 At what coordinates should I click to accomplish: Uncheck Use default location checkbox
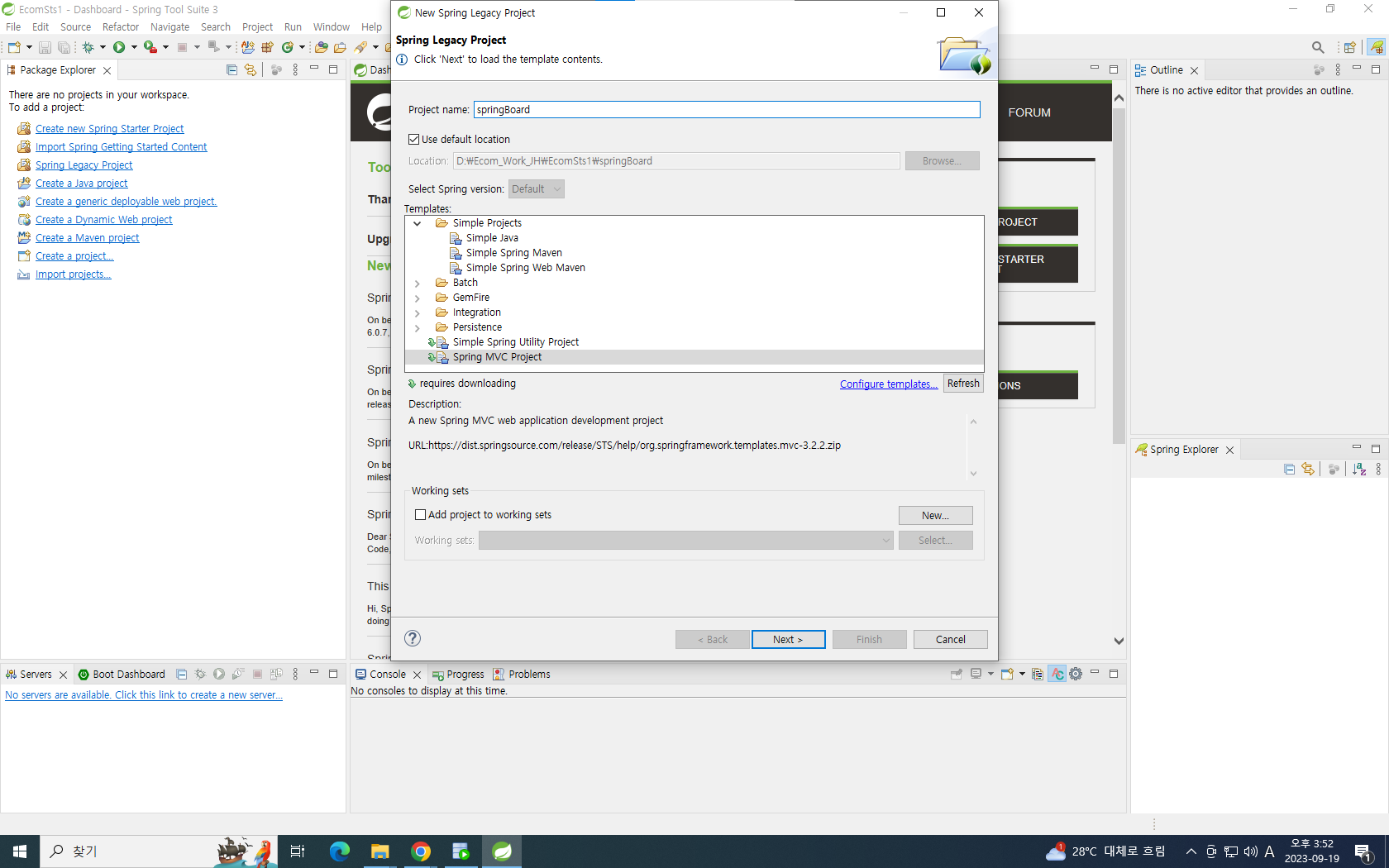tap(414, 140)
